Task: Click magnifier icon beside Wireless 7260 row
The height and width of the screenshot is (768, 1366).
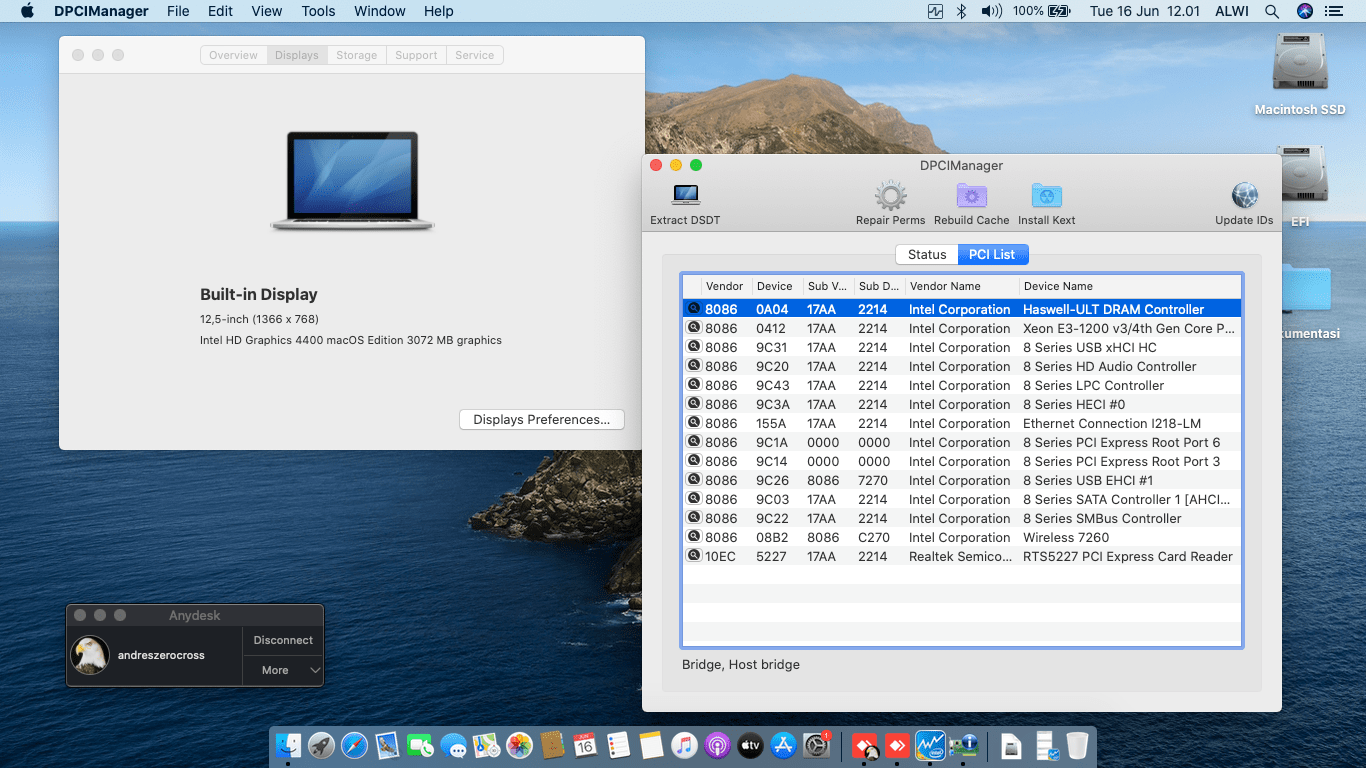Action: 693,537
